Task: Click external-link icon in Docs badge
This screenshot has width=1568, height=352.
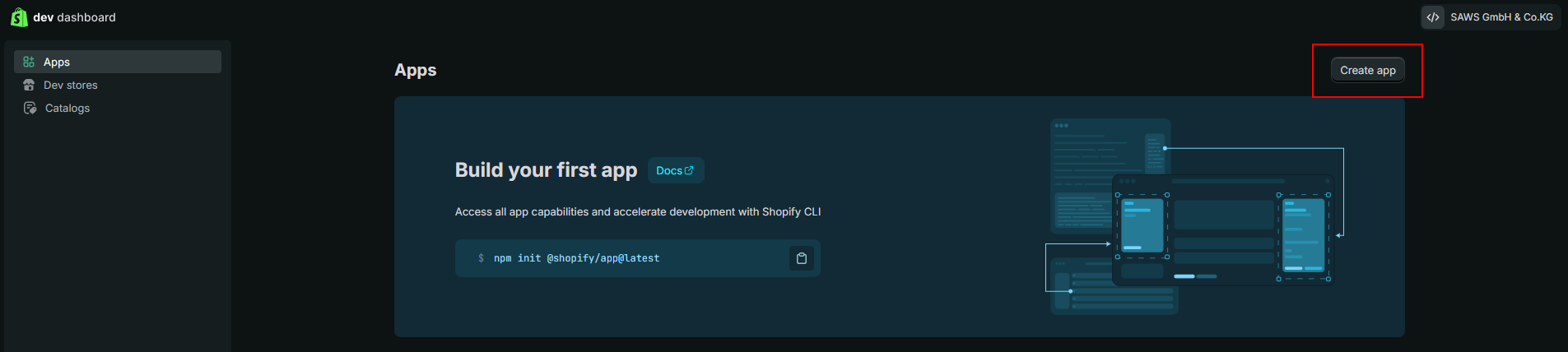Action: click(x=690, y=170)
